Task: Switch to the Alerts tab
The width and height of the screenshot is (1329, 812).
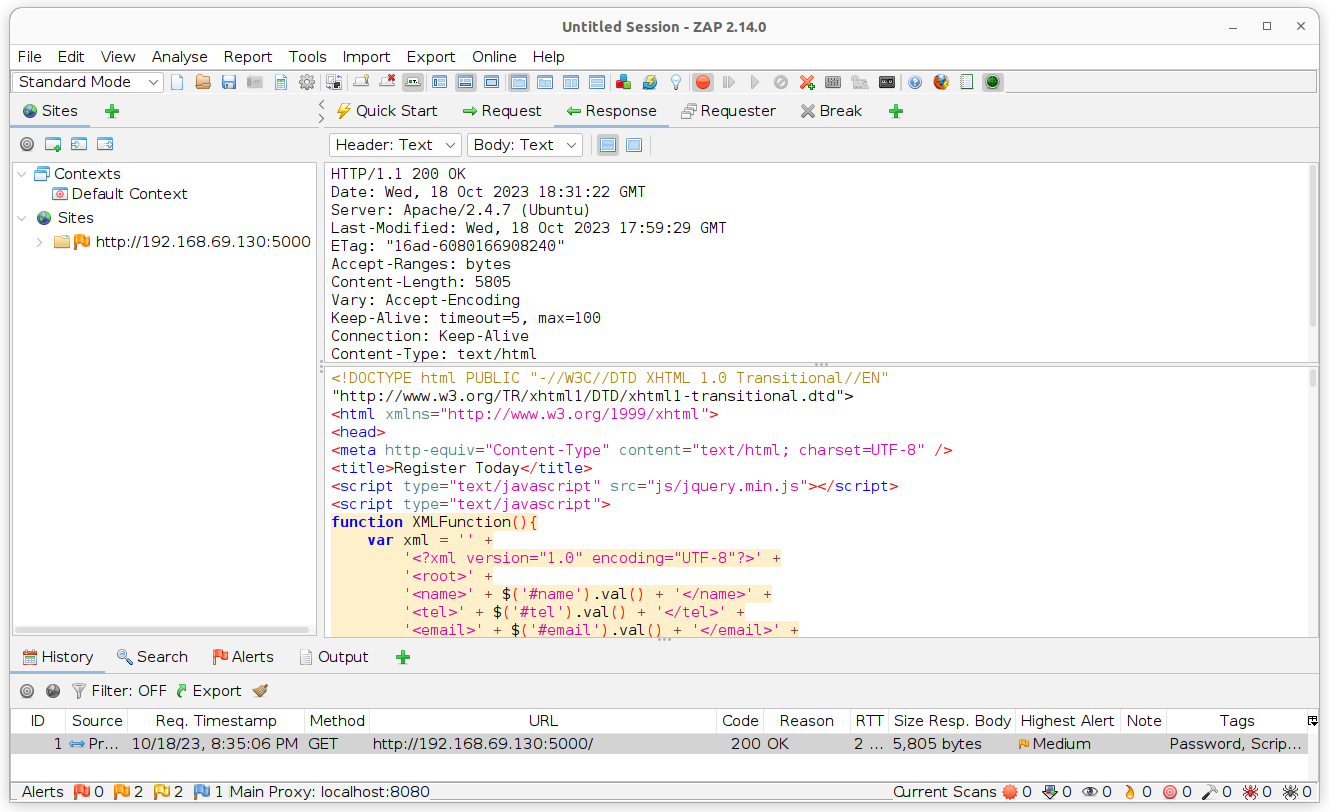Action: pyautogui.click(x=243, y=657)
